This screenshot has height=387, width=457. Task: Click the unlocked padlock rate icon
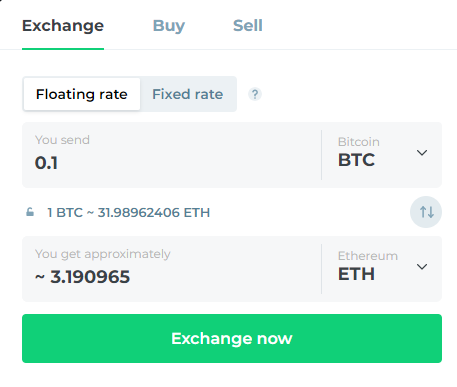coord(30,212)
